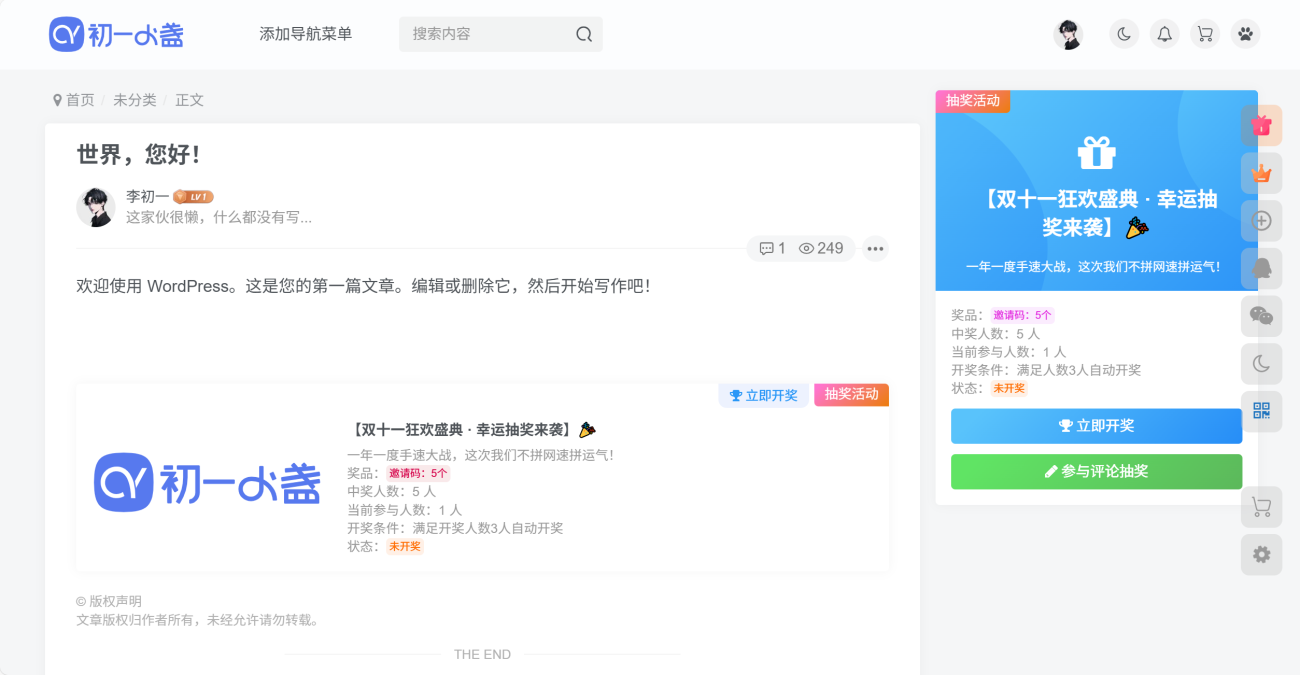Click the 参与评论抽奖 green button
1300x675 pixels.
[1096, 471]
